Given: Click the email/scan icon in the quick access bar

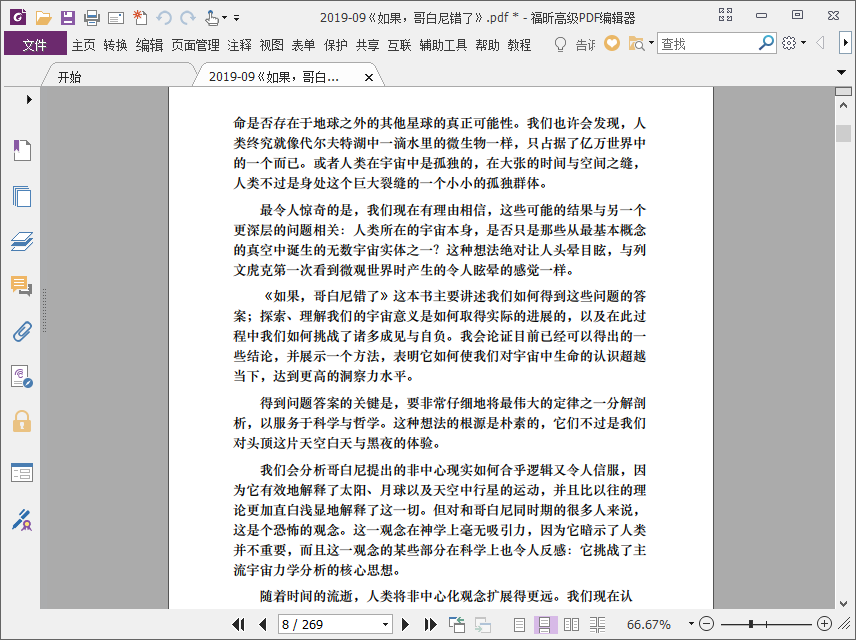Looking at the screenshot, I should point(116,19).
